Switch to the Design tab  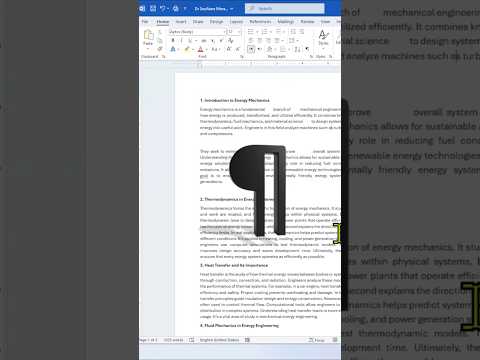[x=216, y=22]
